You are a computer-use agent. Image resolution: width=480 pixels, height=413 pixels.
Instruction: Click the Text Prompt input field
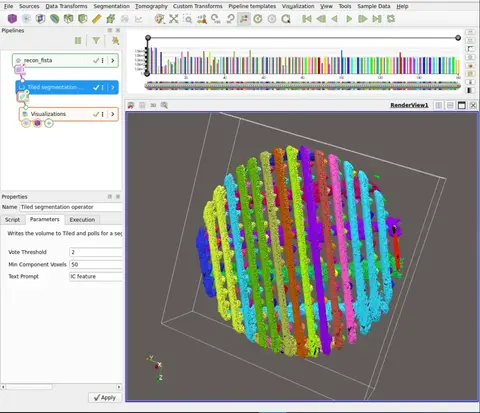pos(96,277)
